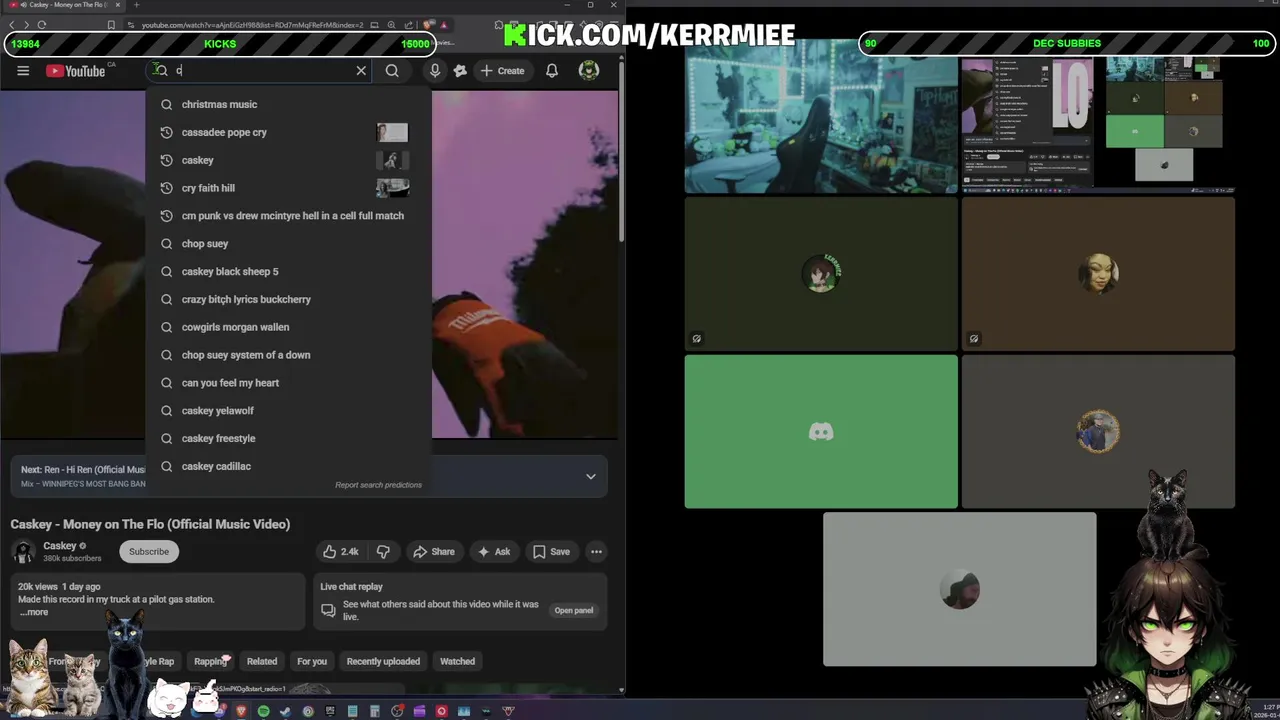Open the Caskey channel avatar
1280x720 pixels.
point(23,552)
